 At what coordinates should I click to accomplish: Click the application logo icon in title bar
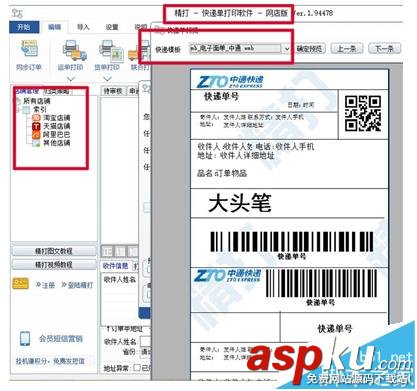pos(17,14)
